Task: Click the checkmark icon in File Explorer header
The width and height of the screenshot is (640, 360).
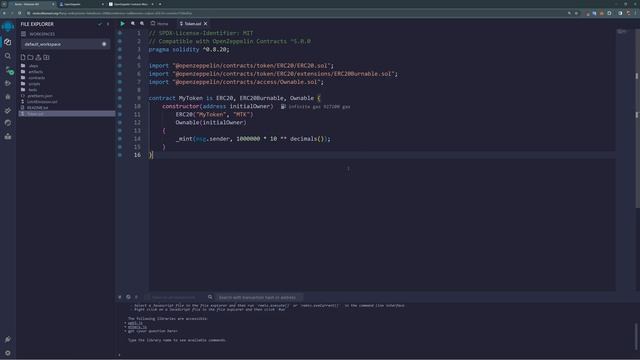Action: (100, 24)
